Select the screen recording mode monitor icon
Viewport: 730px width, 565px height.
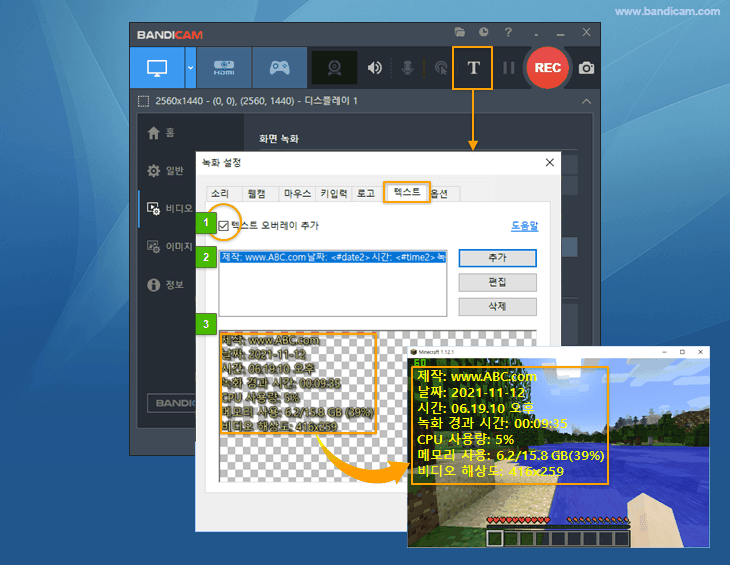tap(157, 68)
